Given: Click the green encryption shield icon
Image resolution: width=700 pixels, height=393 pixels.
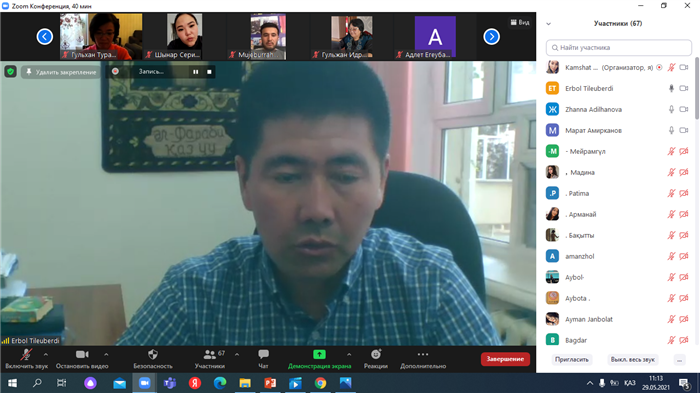Looking at the screenshot, I should pos(11,71).
